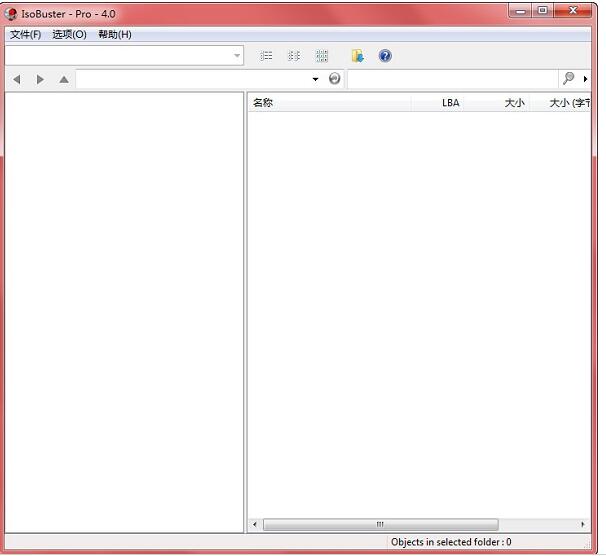Sort by the 名称 column header

329,103
